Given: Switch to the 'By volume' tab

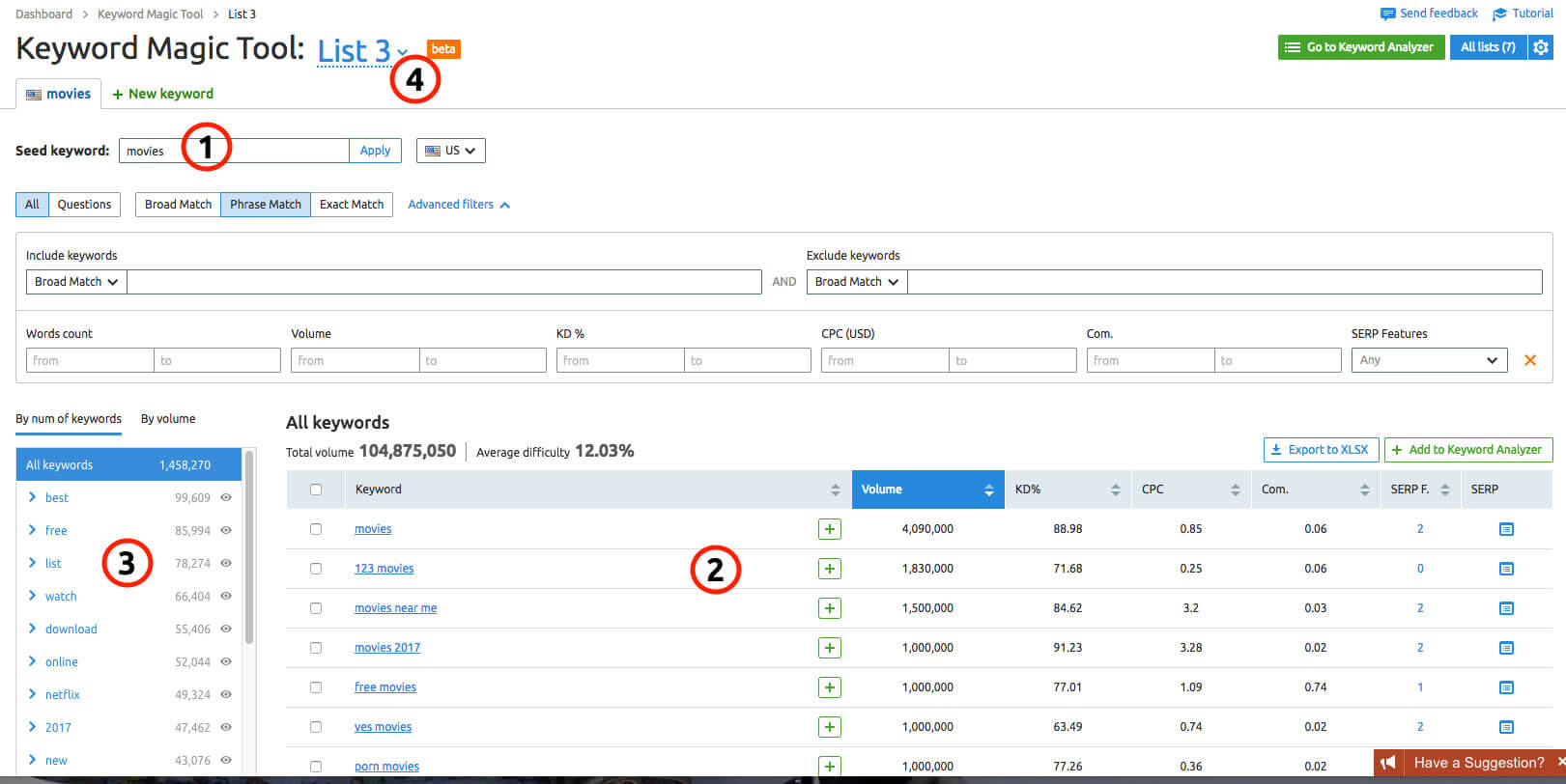Looking at the screenshot, I should tap(168, 419).
